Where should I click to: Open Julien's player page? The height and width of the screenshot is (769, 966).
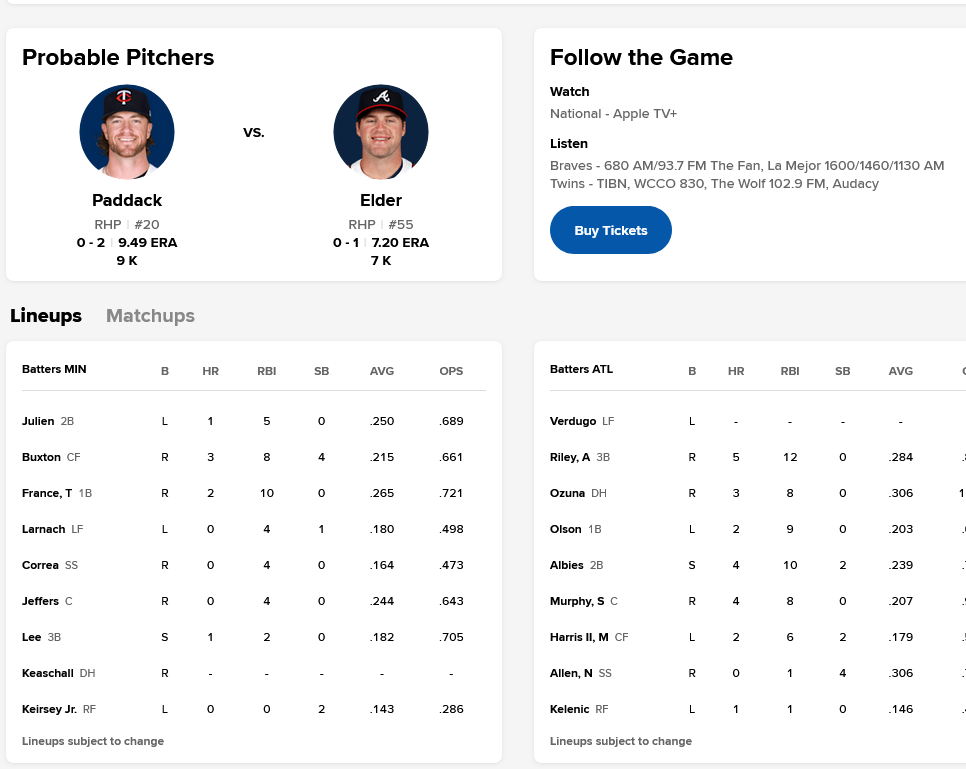coord(38,421)
